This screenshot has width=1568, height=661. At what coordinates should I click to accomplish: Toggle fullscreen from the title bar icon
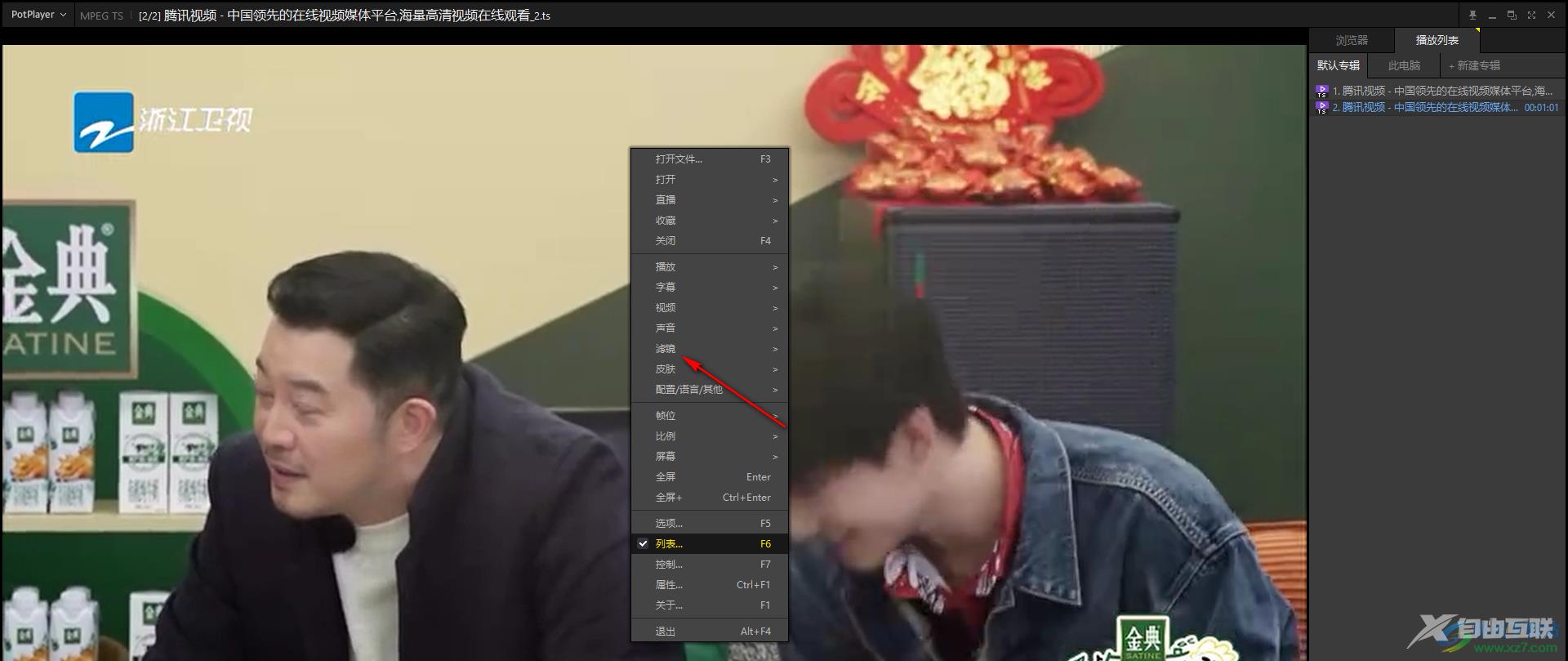(1531, 15)
